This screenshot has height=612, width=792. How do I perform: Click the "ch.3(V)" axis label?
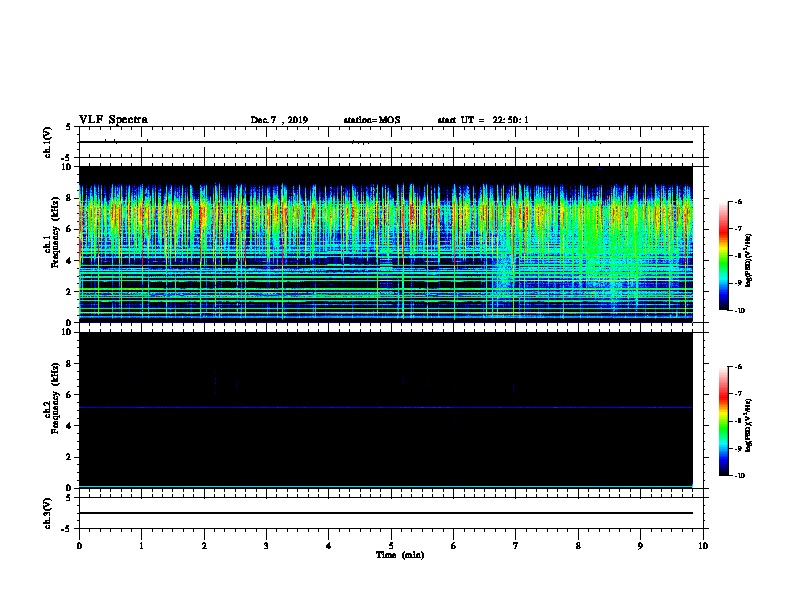(48, 513)
